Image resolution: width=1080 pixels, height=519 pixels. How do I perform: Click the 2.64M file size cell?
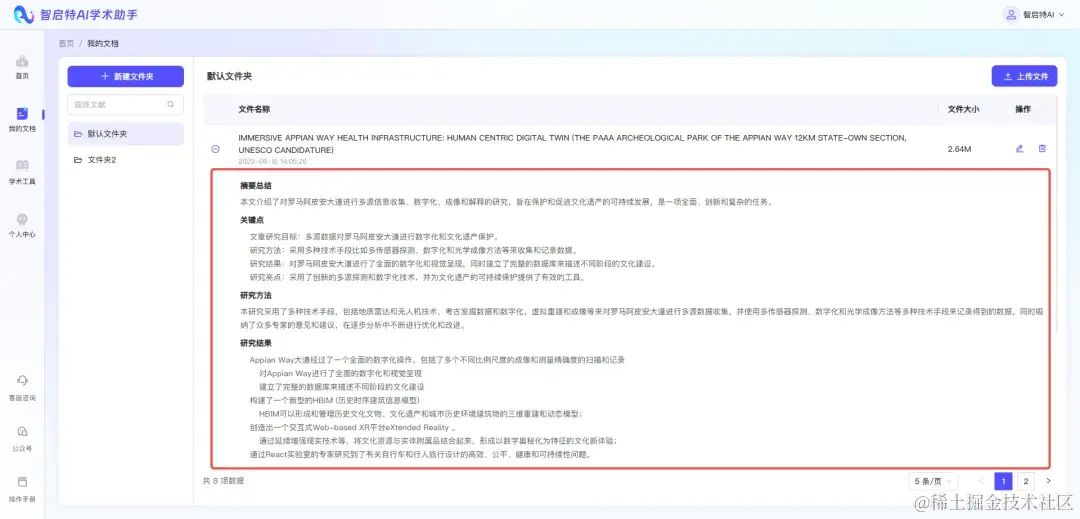(959, 149)
